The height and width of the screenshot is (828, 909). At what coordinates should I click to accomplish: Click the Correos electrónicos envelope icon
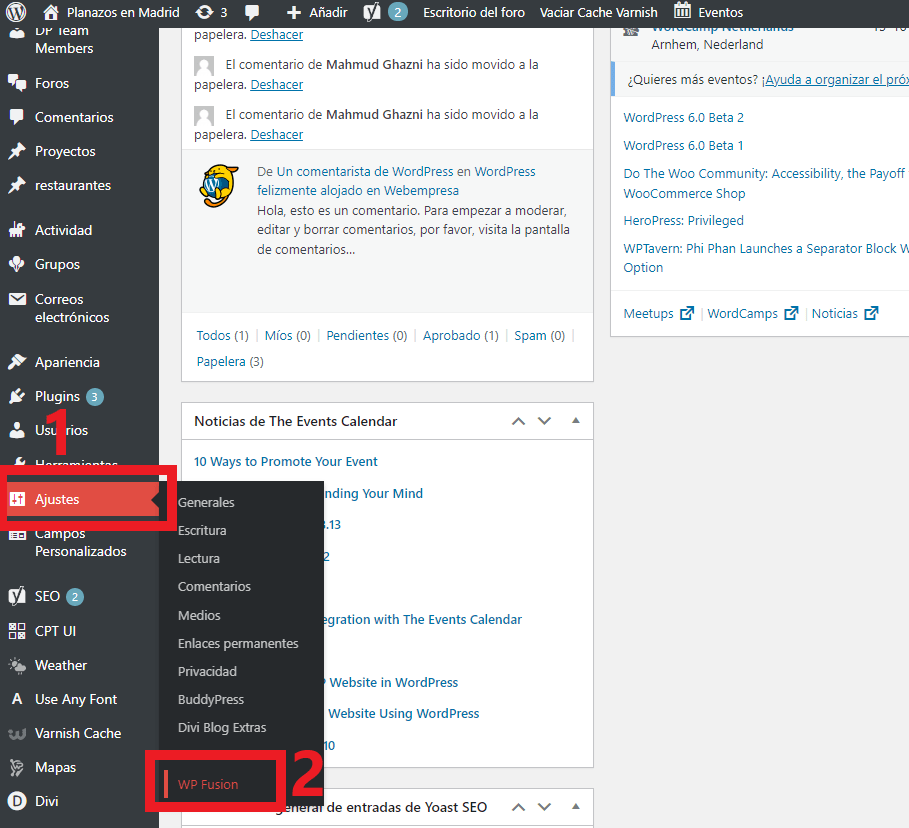pyautogui.click(x=17, y=299)
